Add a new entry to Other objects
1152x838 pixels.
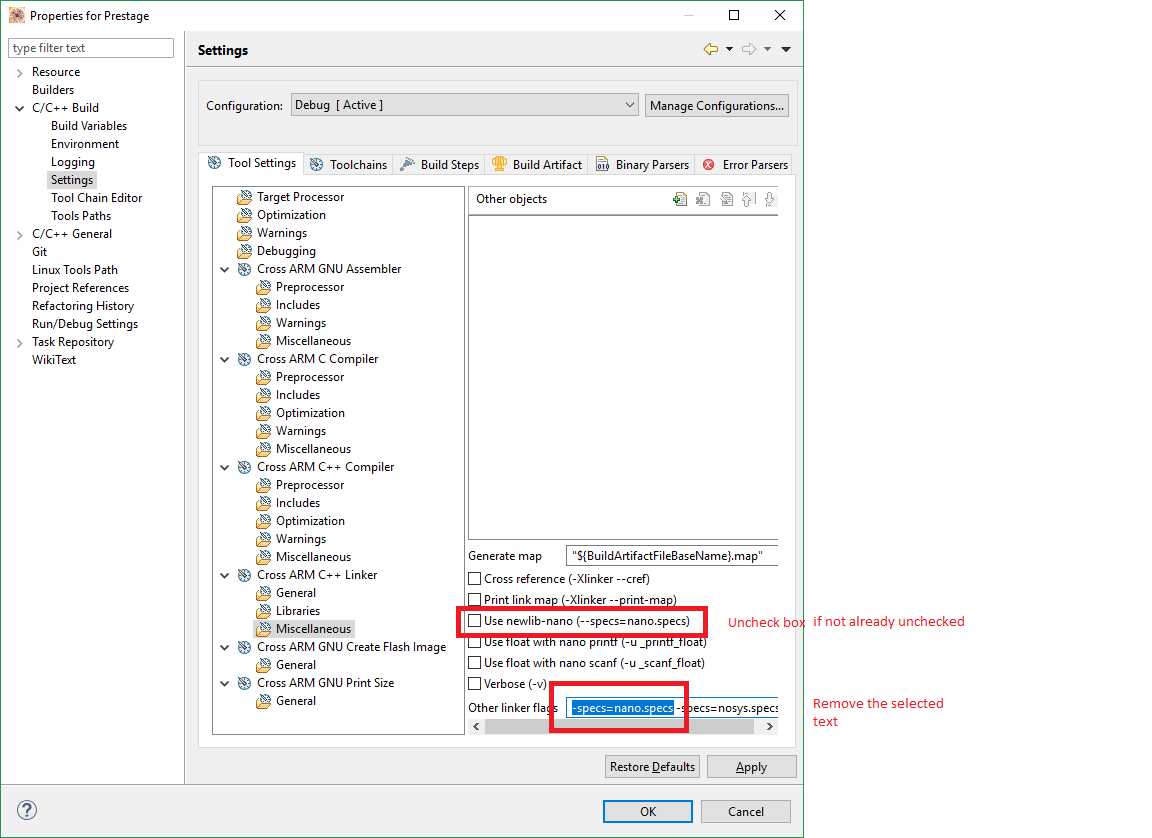(x=680, y=199)
